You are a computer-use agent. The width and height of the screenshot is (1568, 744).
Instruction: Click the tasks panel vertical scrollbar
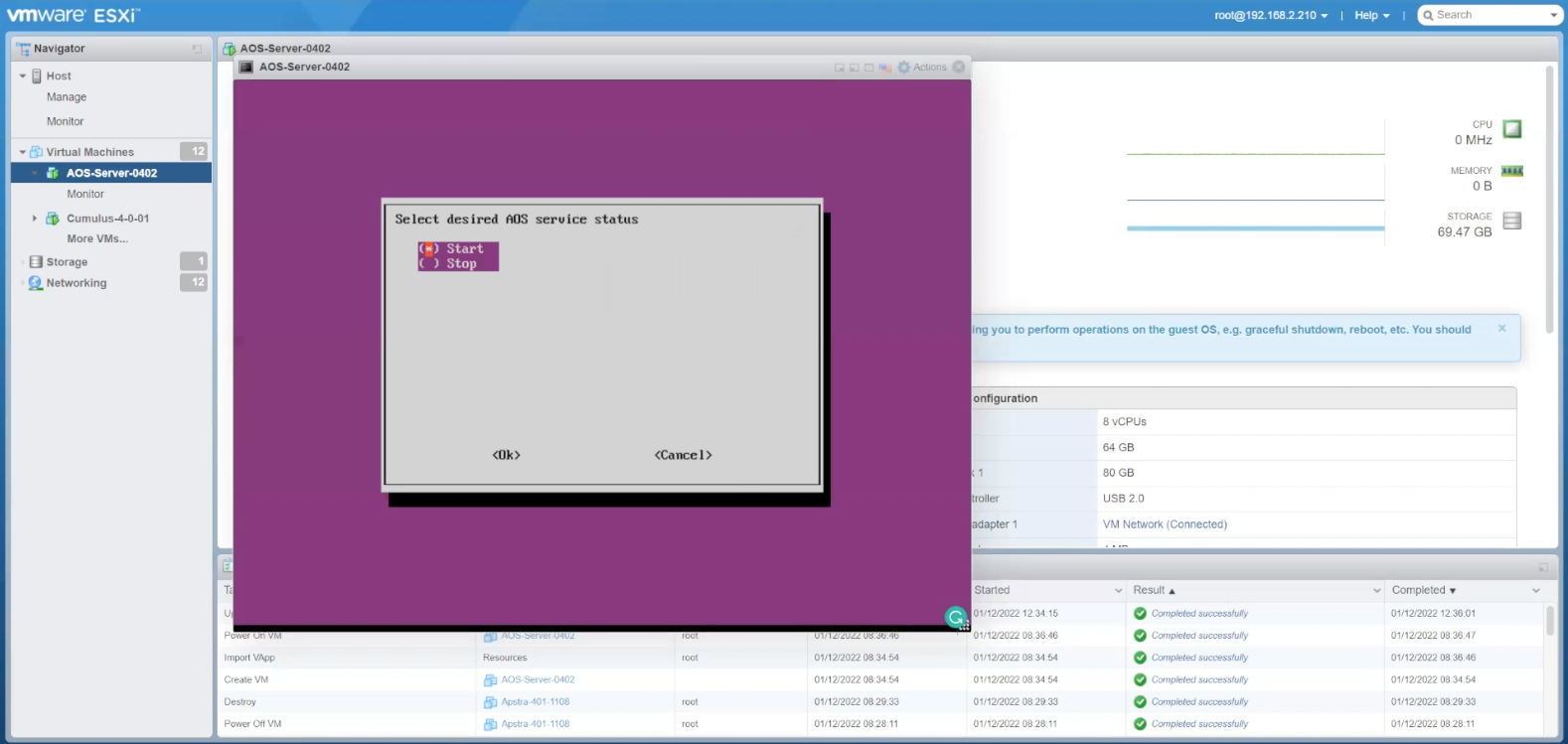1550,621
